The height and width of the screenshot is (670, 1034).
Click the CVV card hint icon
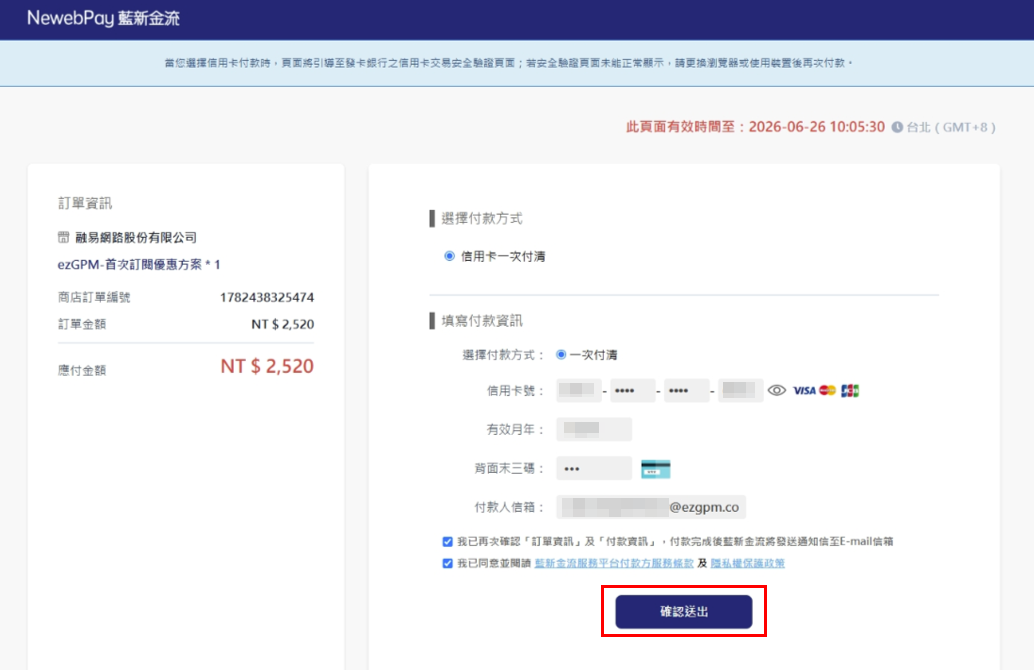tap(655, 469)
